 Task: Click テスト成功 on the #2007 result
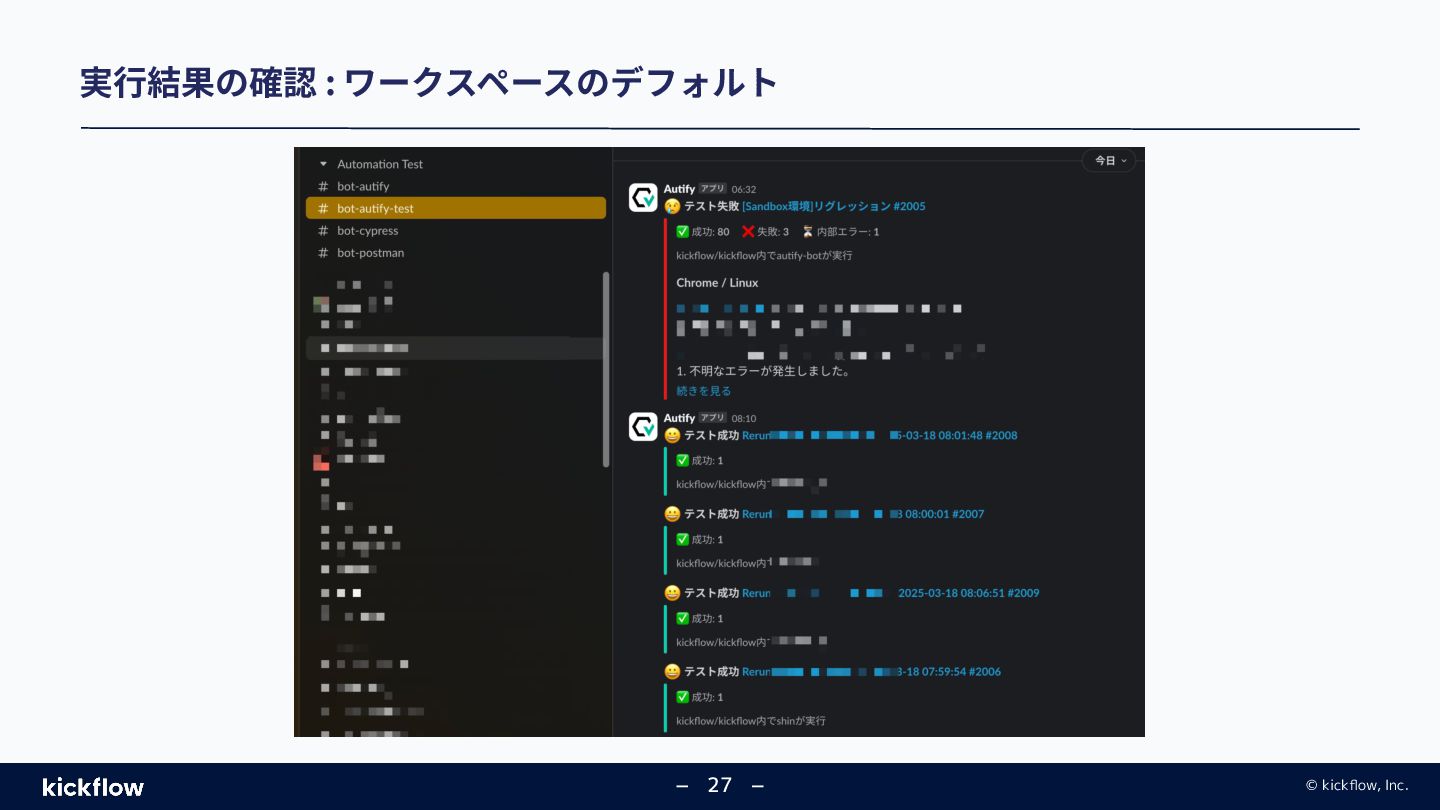click(711, 514)
